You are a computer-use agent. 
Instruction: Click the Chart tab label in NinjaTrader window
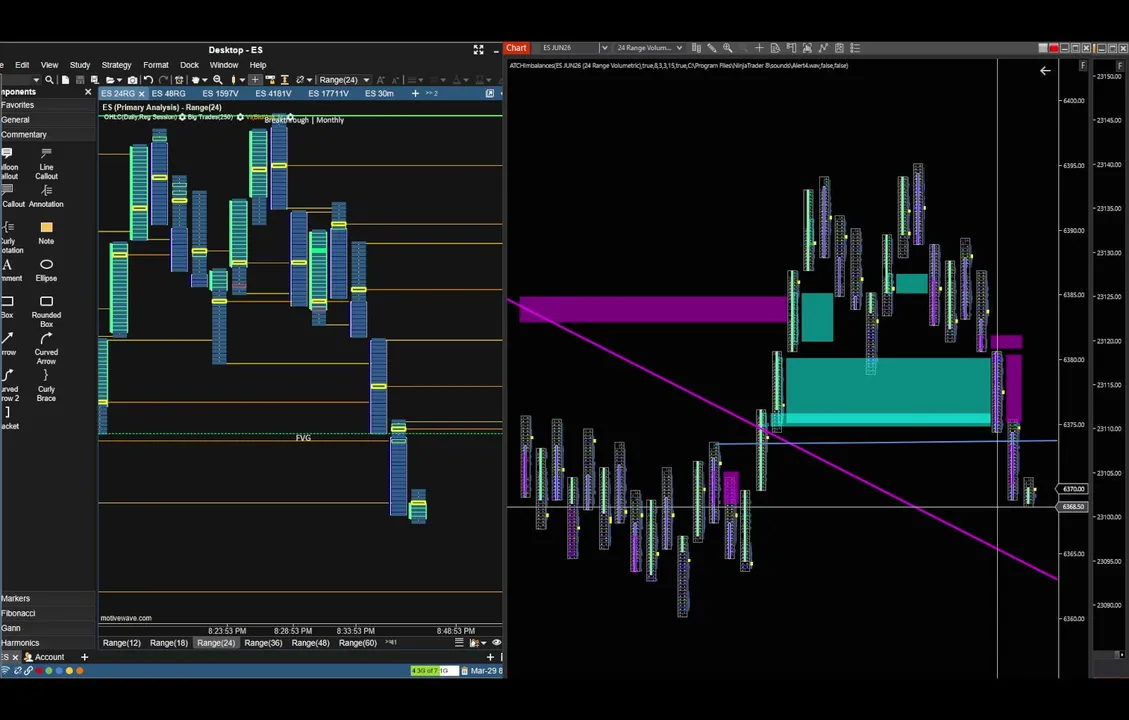point(516,48)
